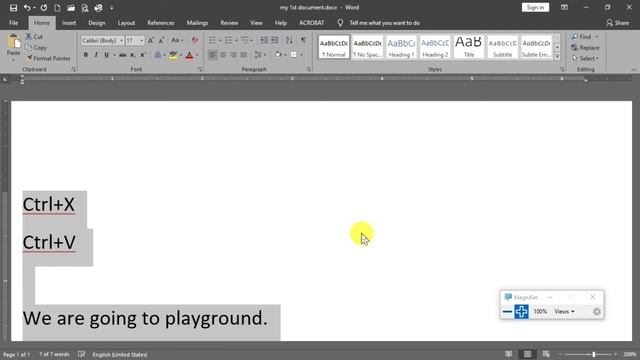Apply the Title style
The image size is (640, 360).
(469, 47)
